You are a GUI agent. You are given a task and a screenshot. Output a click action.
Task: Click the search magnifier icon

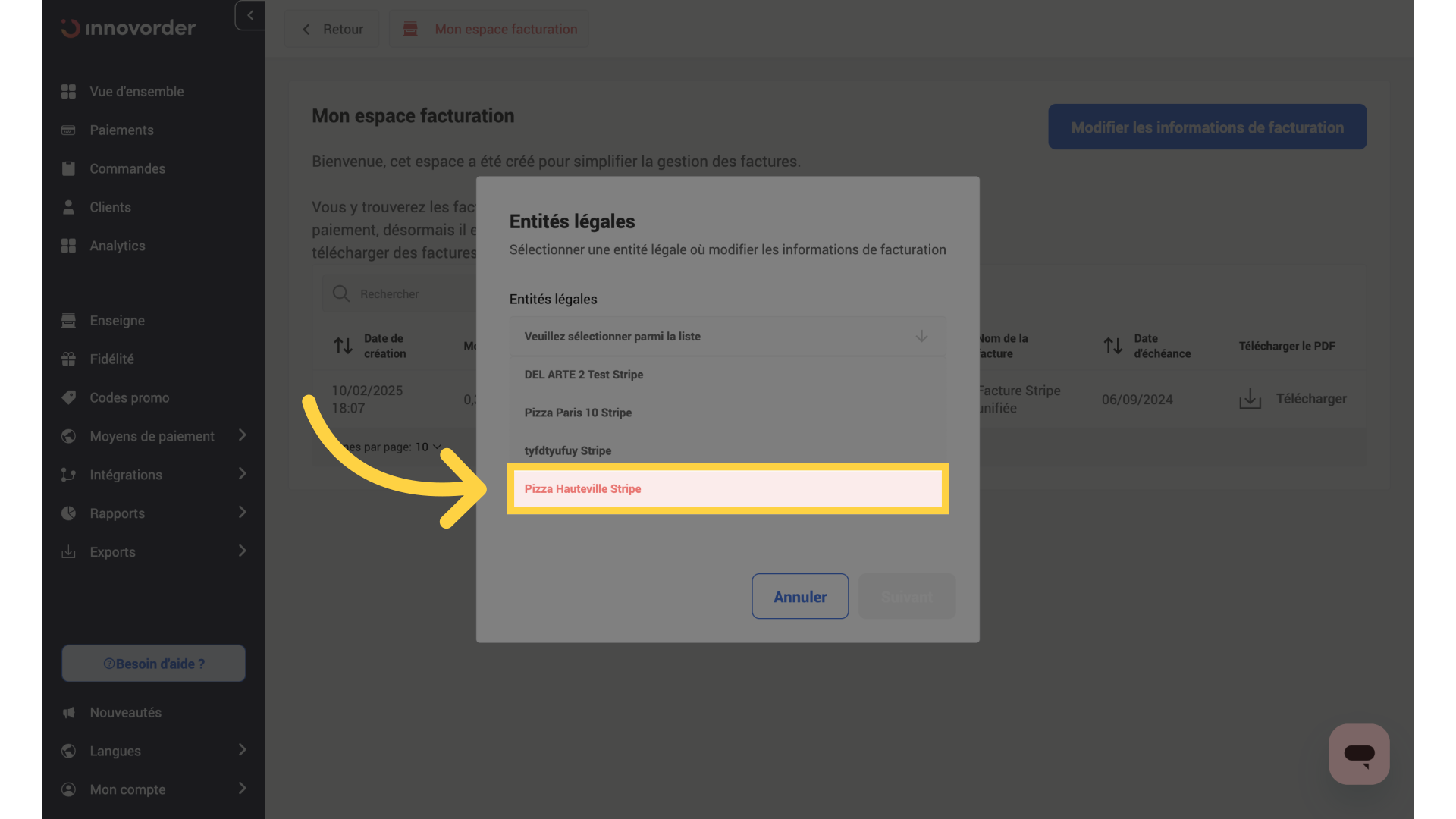(x=341, y=293)
